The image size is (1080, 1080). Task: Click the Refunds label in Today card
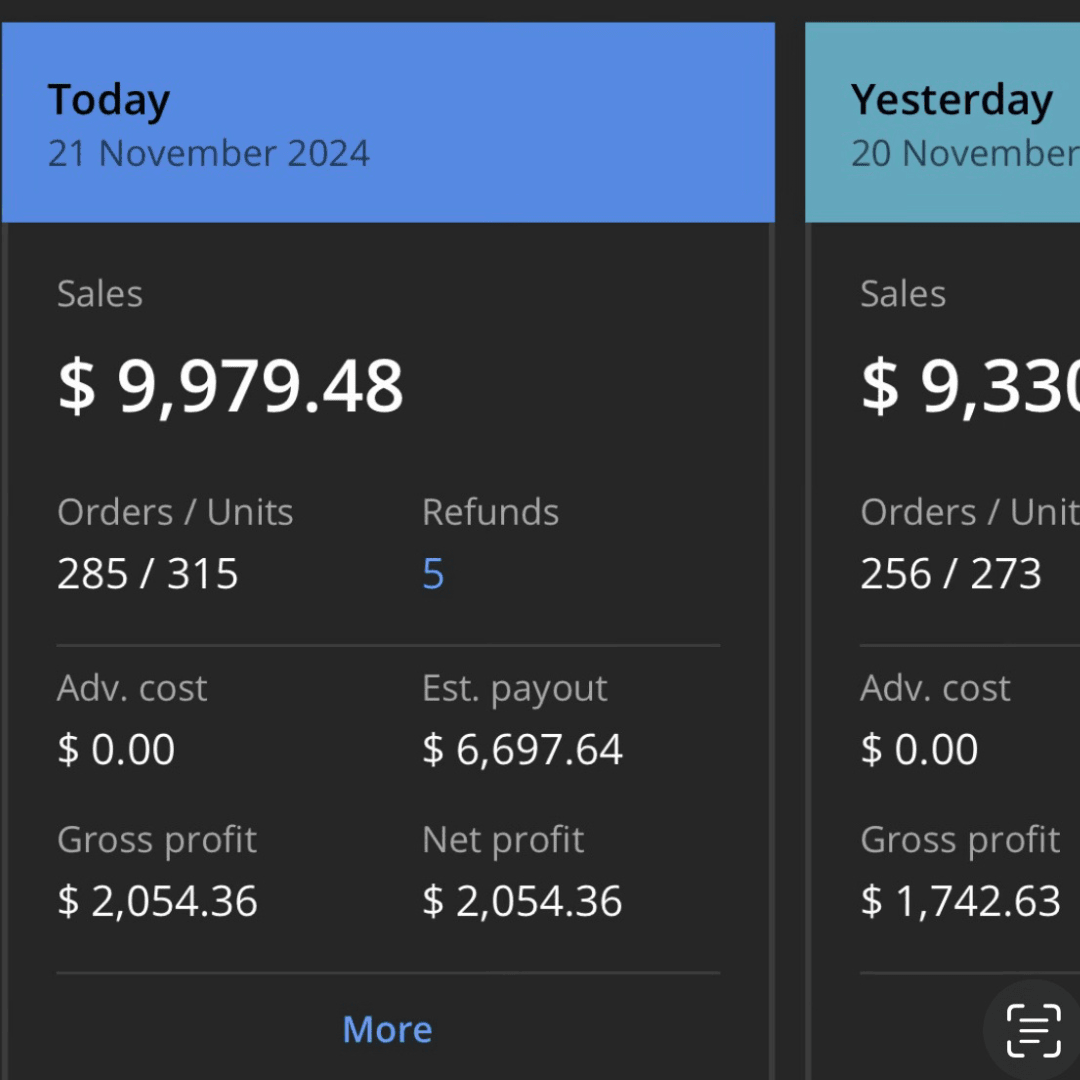490,512
